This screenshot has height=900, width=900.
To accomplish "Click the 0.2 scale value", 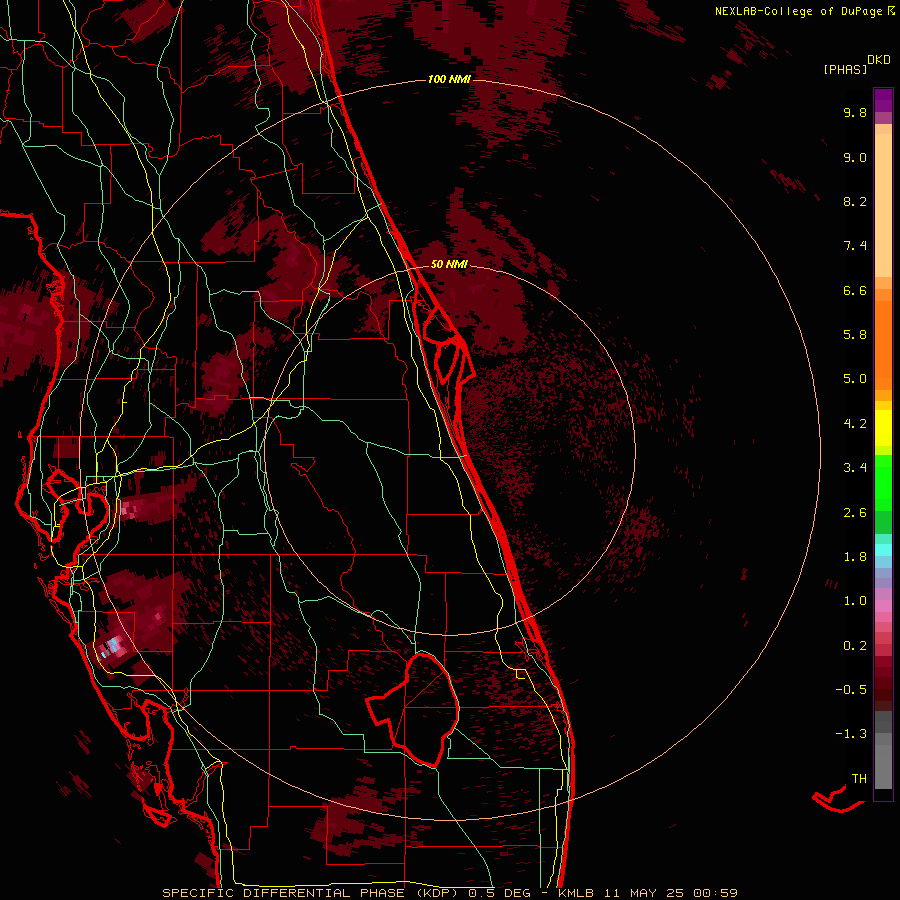I will [855, 646].
